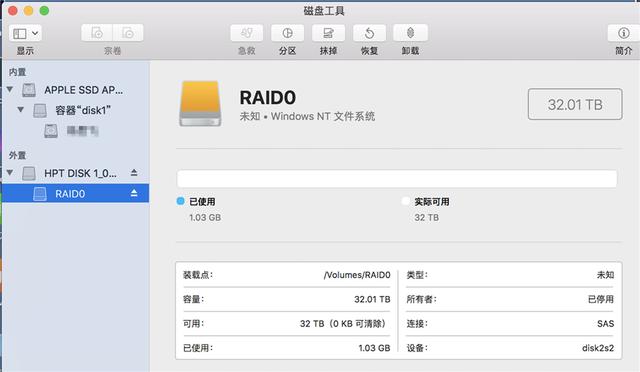Collapse the APPLE SSD disk tree
Viewport: 640px width, 372px height.
point(10,89)
